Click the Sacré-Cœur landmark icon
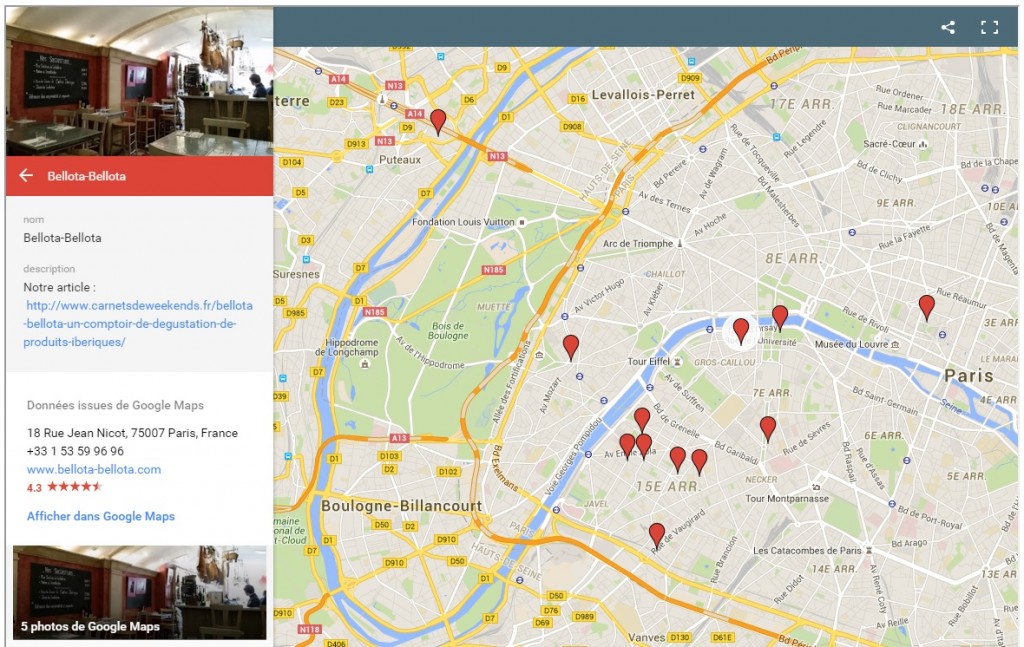 tap(923, 144)
